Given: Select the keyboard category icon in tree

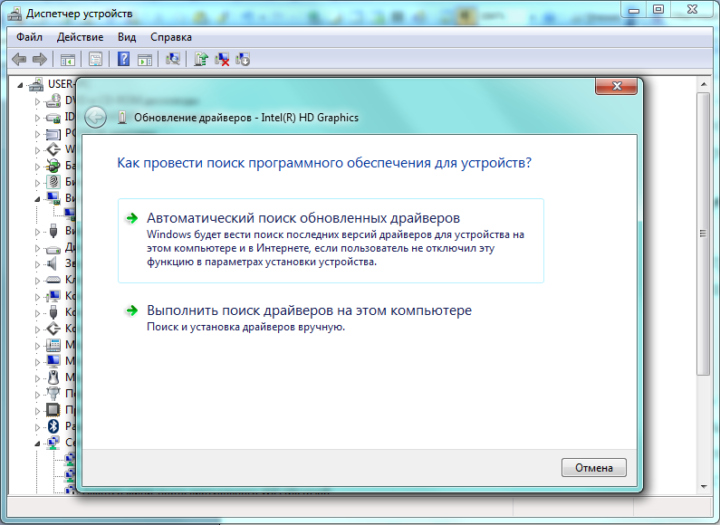Looking at the screenshot, I should pos(53,280).
